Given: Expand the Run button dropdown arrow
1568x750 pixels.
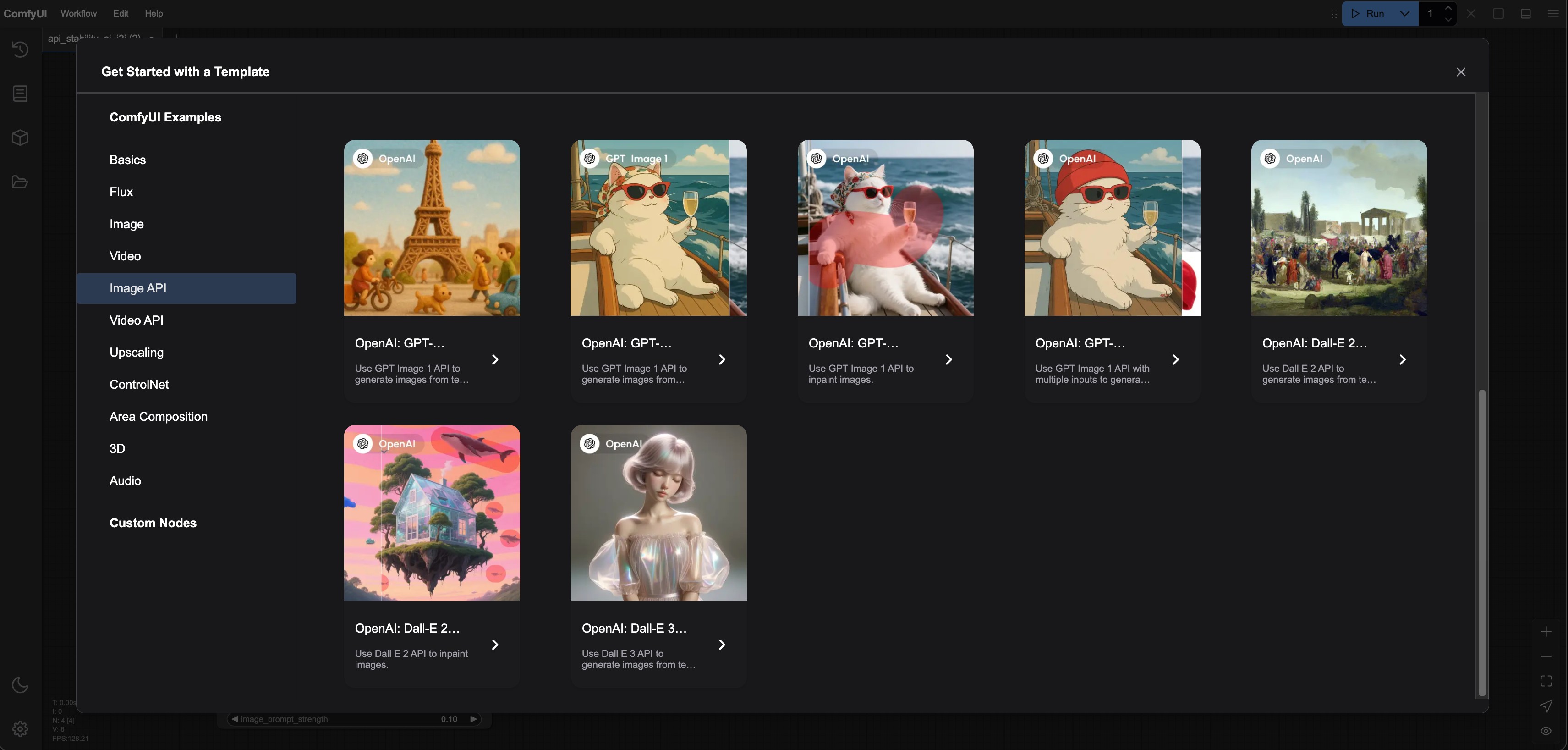Looking at the screenshot, I should (1405, 13).
